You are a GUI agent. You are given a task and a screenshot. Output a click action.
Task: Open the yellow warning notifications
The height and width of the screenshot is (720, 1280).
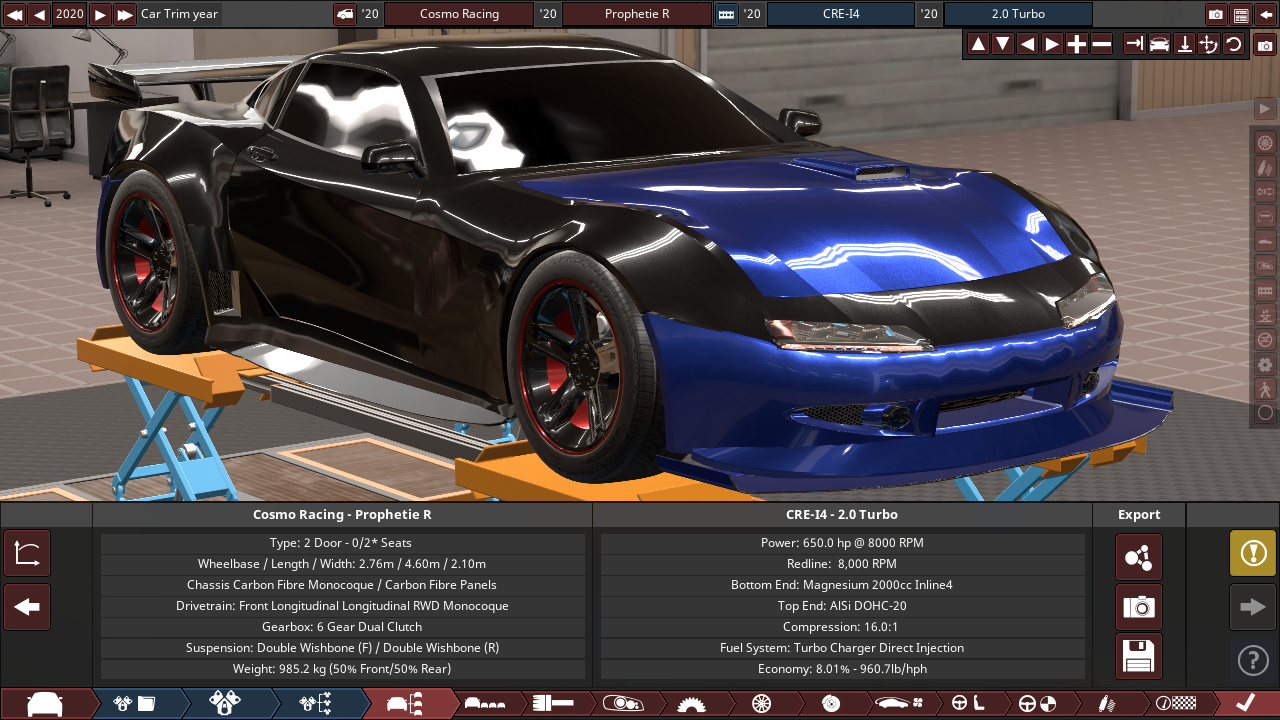coord(1253,554)
